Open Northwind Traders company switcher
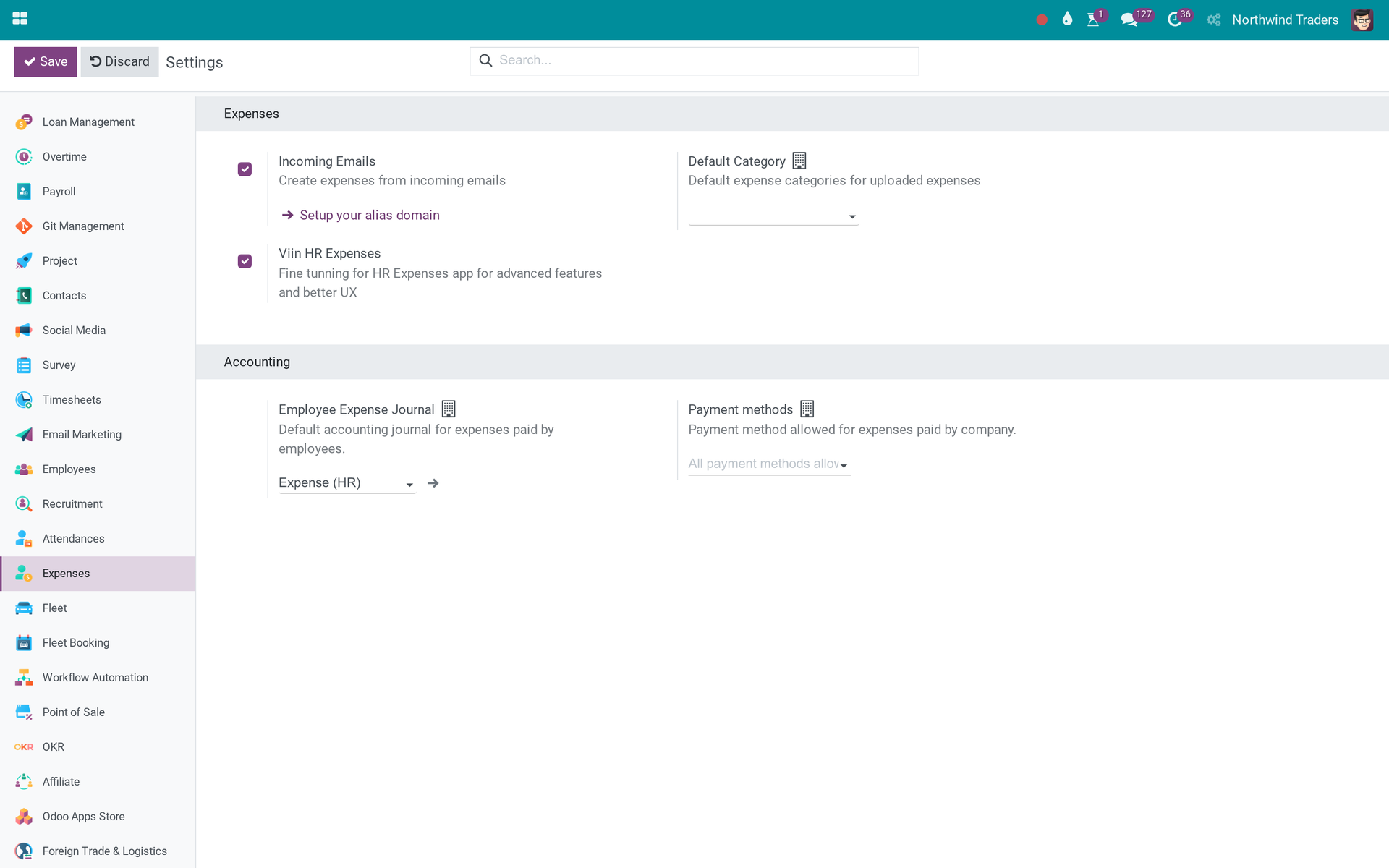This screenshot has height=868, width=1389. (x=1285, y=20)
